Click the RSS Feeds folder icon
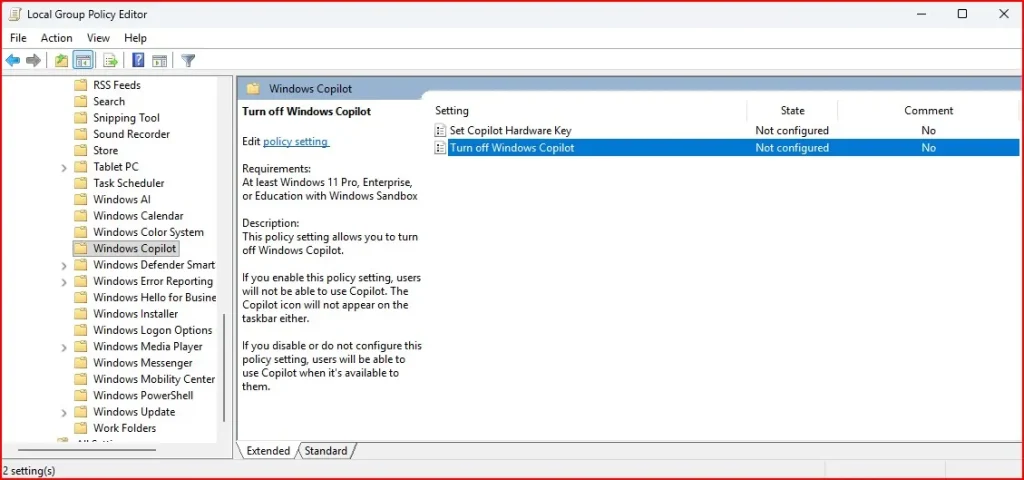This screenshot has width=1024, height=480. point(81,85)
